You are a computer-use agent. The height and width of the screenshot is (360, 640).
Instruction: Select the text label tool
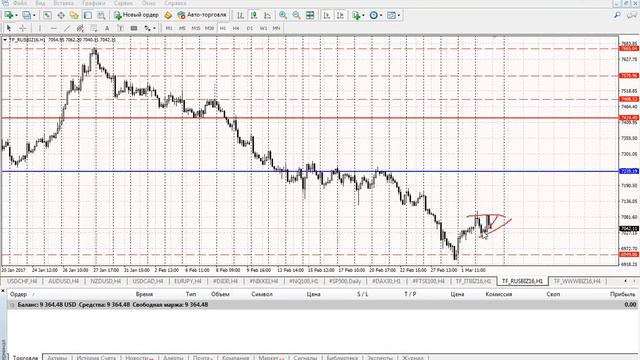[120, 28]
